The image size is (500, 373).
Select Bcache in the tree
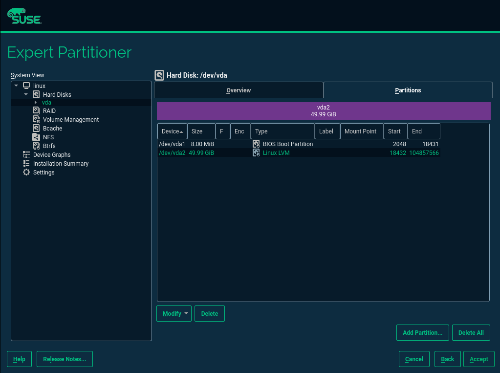(x=52, y=128)
